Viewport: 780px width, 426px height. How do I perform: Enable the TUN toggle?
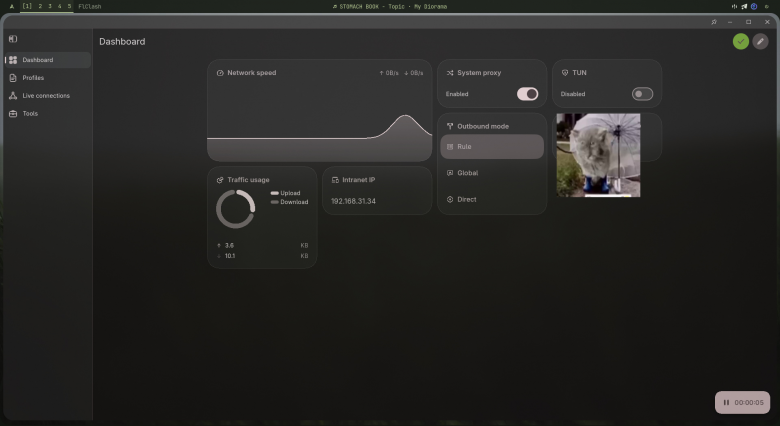point(642,94)
